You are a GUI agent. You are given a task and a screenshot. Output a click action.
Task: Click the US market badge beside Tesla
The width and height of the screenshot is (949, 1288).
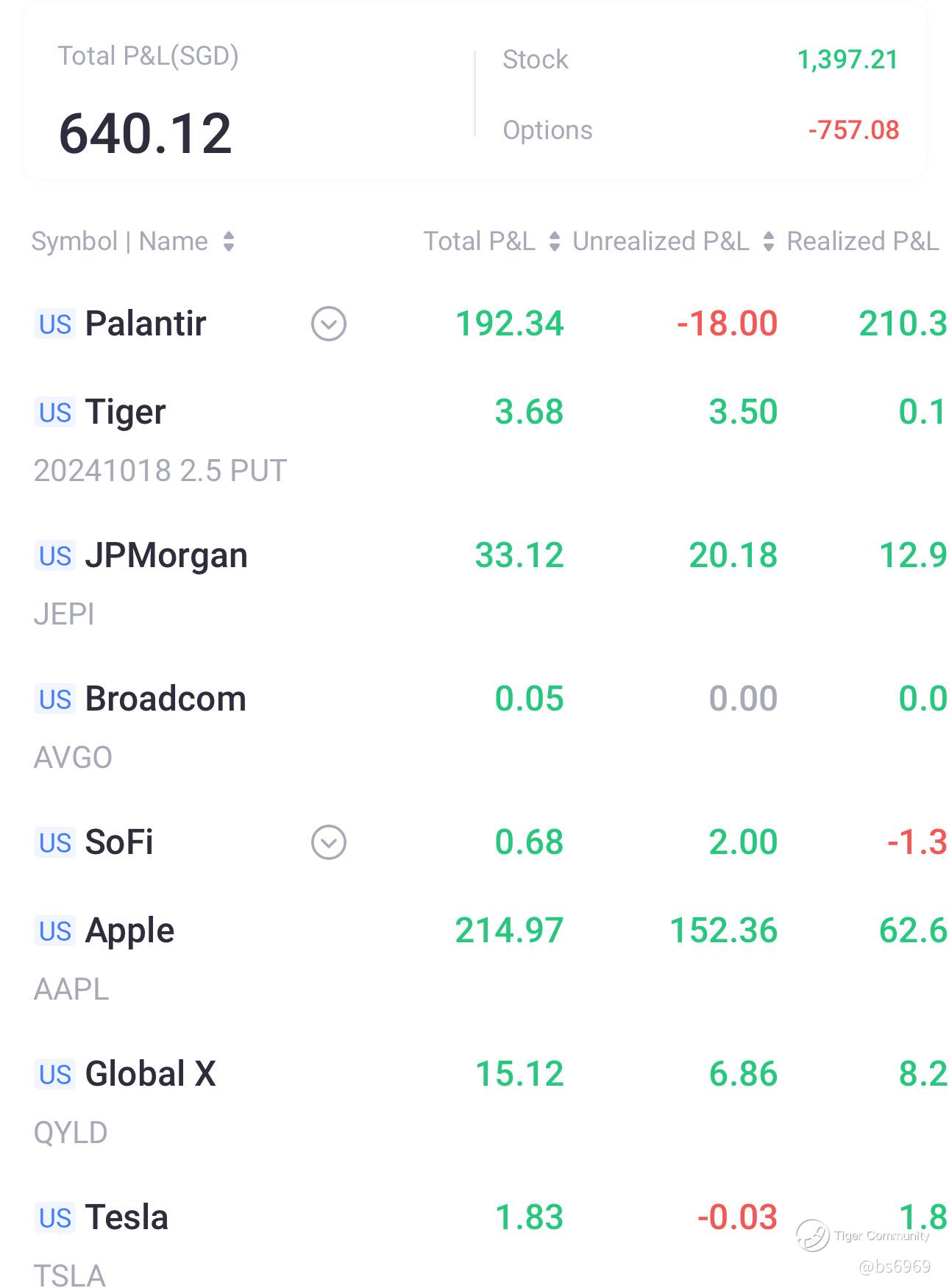click(x=55, y=1218)
